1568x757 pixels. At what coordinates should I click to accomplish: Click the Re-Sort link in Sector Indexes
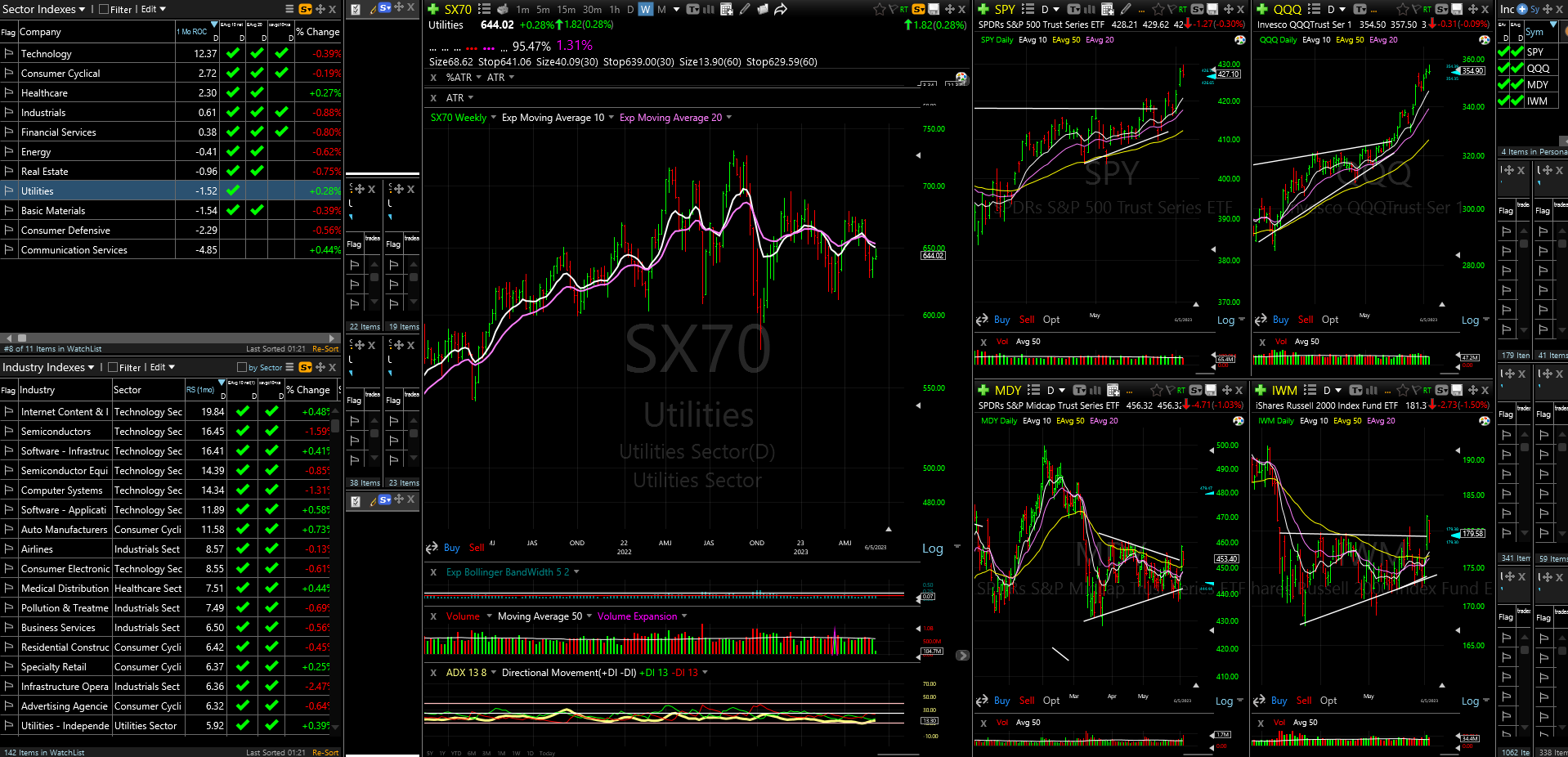[x=325, y=348]
